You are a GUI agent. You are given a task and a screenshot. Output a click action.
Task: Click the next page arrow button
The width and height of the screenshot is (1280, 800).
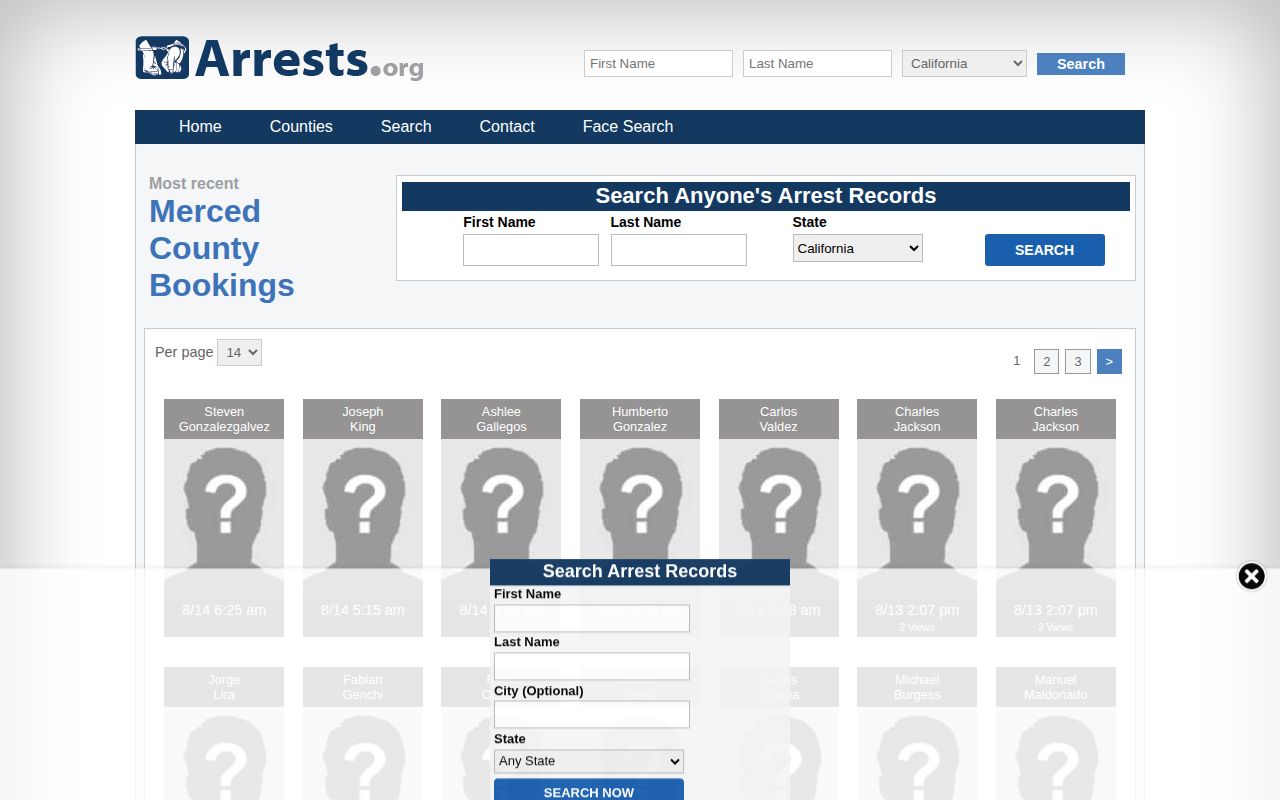[x=1110, y=361]
